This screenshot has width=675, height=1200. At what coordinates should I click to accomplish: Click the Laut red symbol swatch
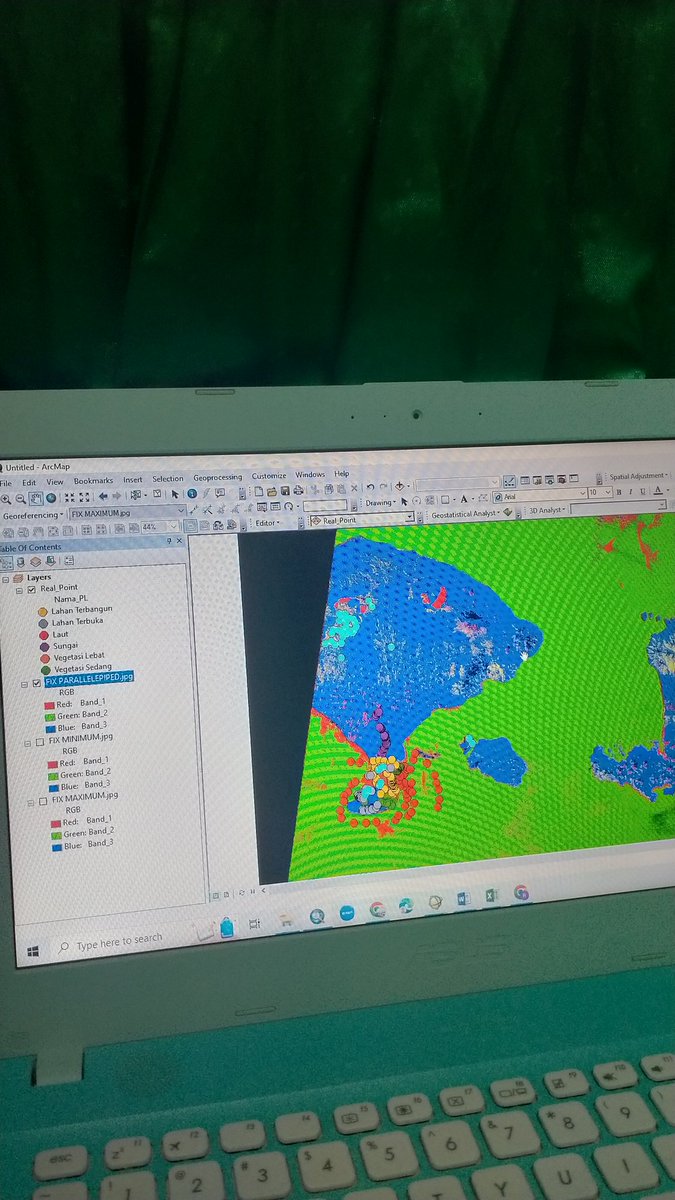[44, 635]
